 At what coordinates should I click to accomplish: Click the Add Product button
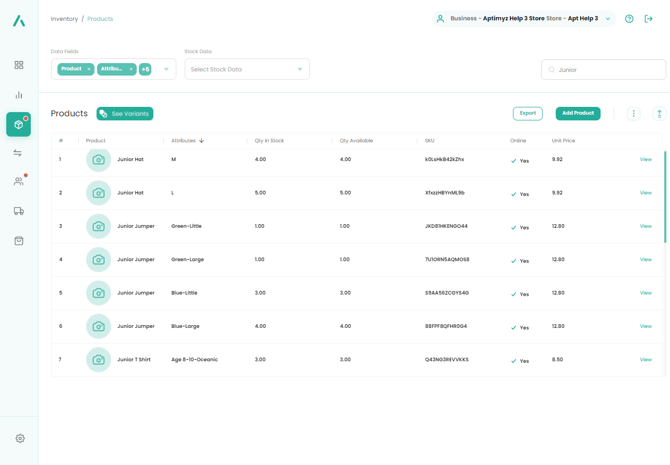click(578, 114)
